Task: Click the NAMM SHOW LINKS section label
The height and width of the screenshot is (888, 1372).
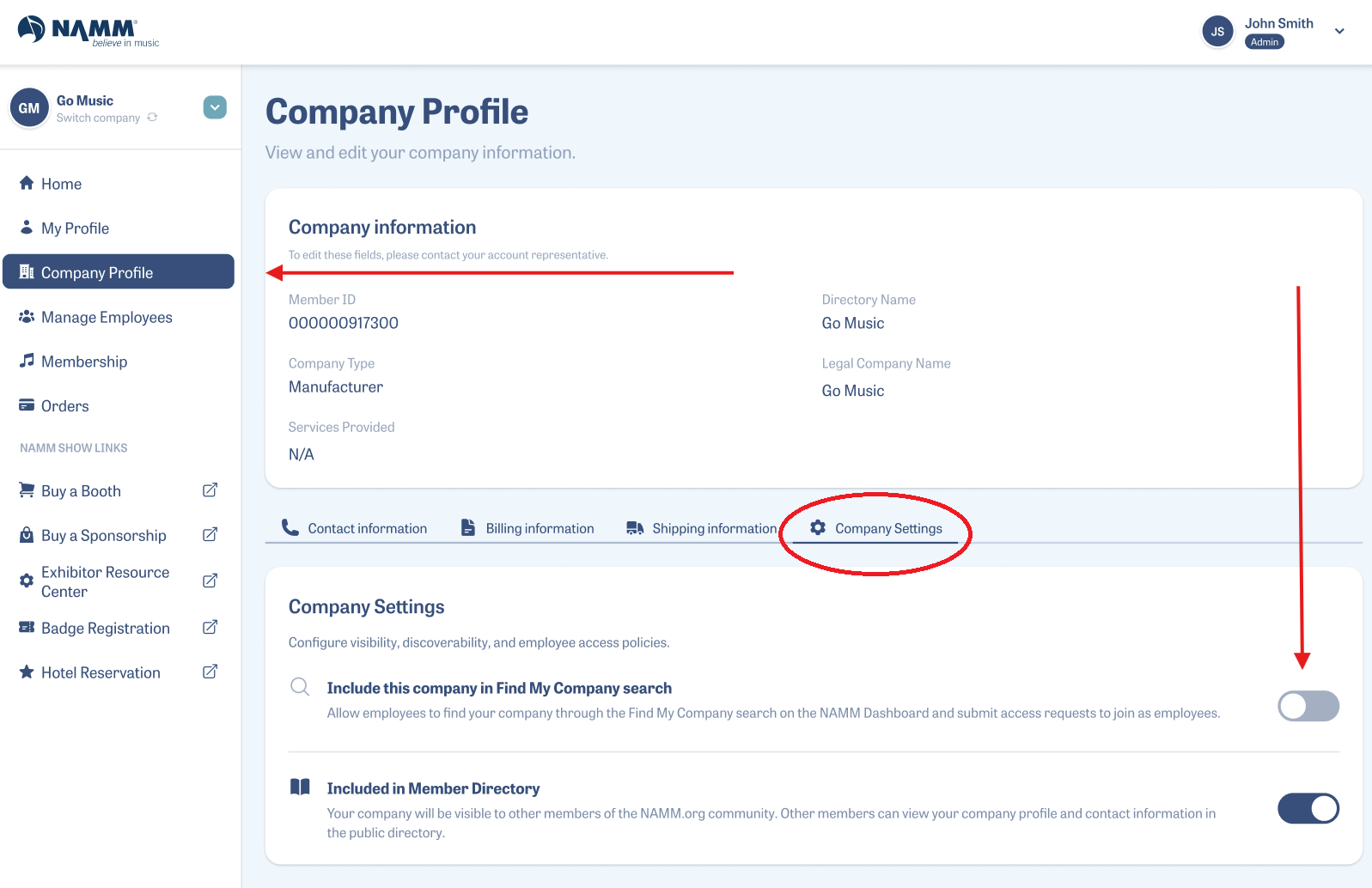Action: tap(74, 448)
